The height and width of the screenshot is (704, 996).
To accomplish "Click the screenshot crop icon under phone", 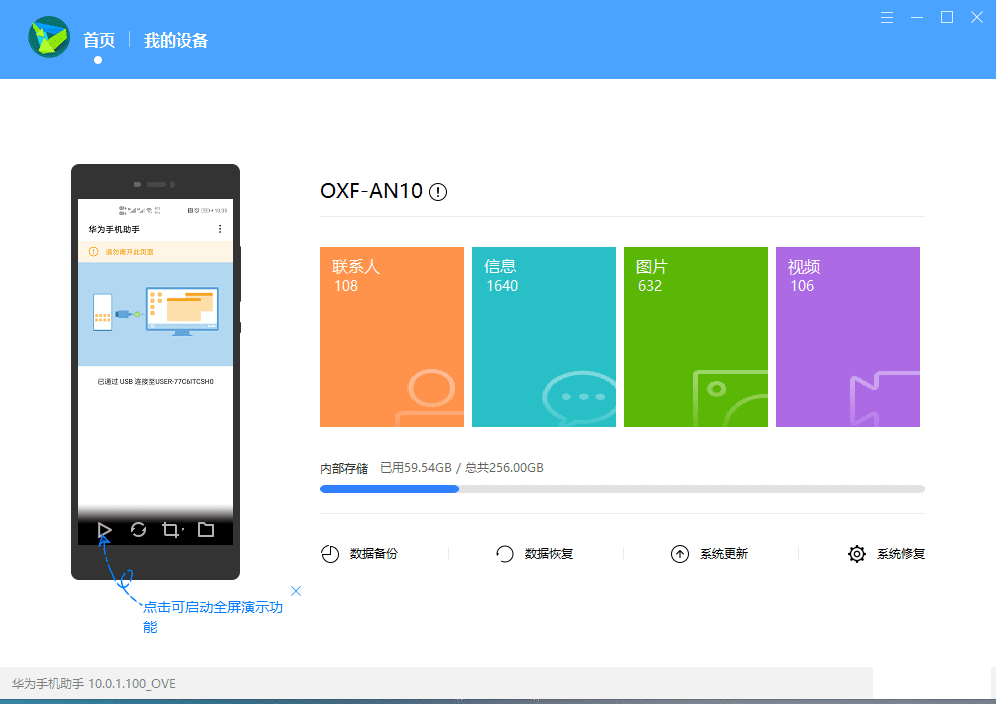I will [x=172, y=530].
